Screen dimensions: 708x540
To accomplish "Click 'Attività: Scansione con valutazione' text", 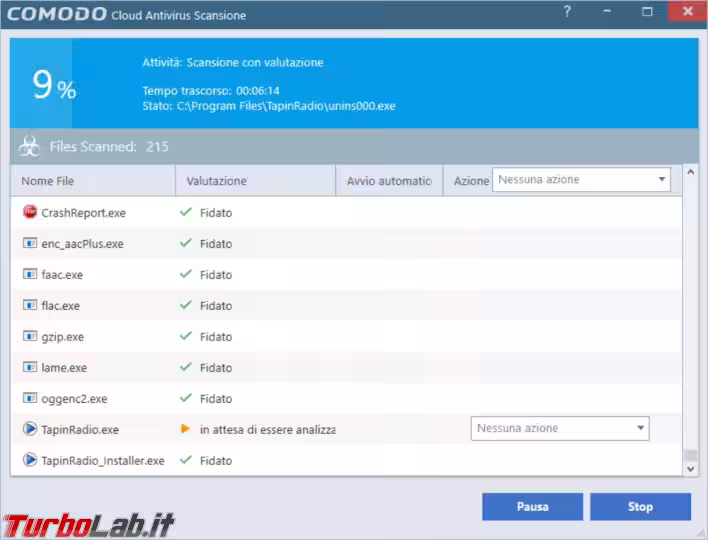I will [x=233, y=62].
